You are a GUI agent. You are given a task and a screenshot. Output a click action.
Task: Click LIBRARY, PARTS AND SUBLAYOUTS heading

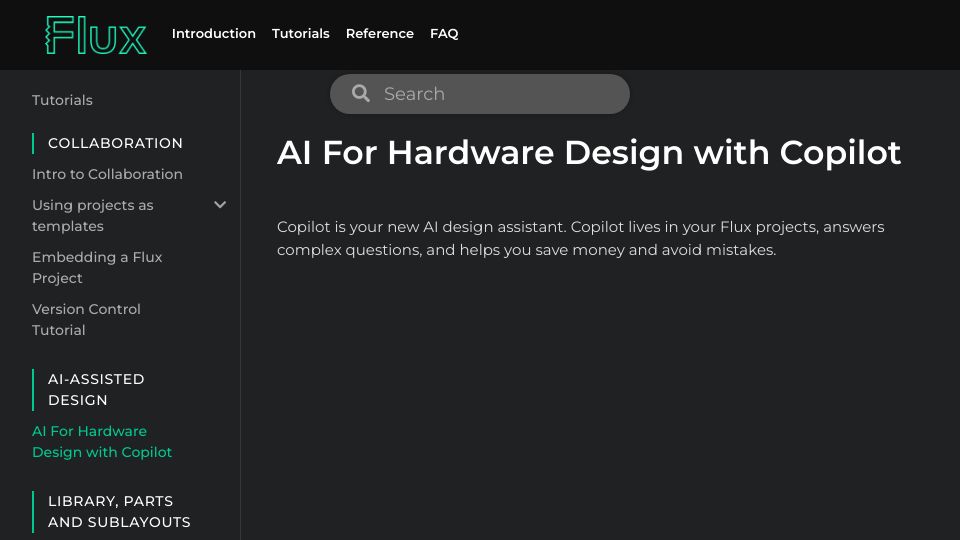(119, 511)
